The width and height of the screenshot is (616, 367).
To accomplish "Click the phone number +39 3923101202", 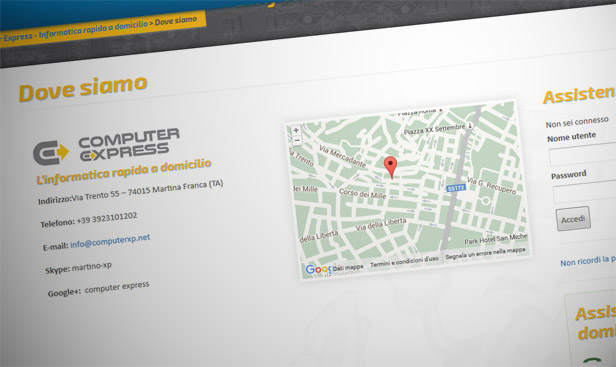I will pyautogui.click(x=107, y=218).
